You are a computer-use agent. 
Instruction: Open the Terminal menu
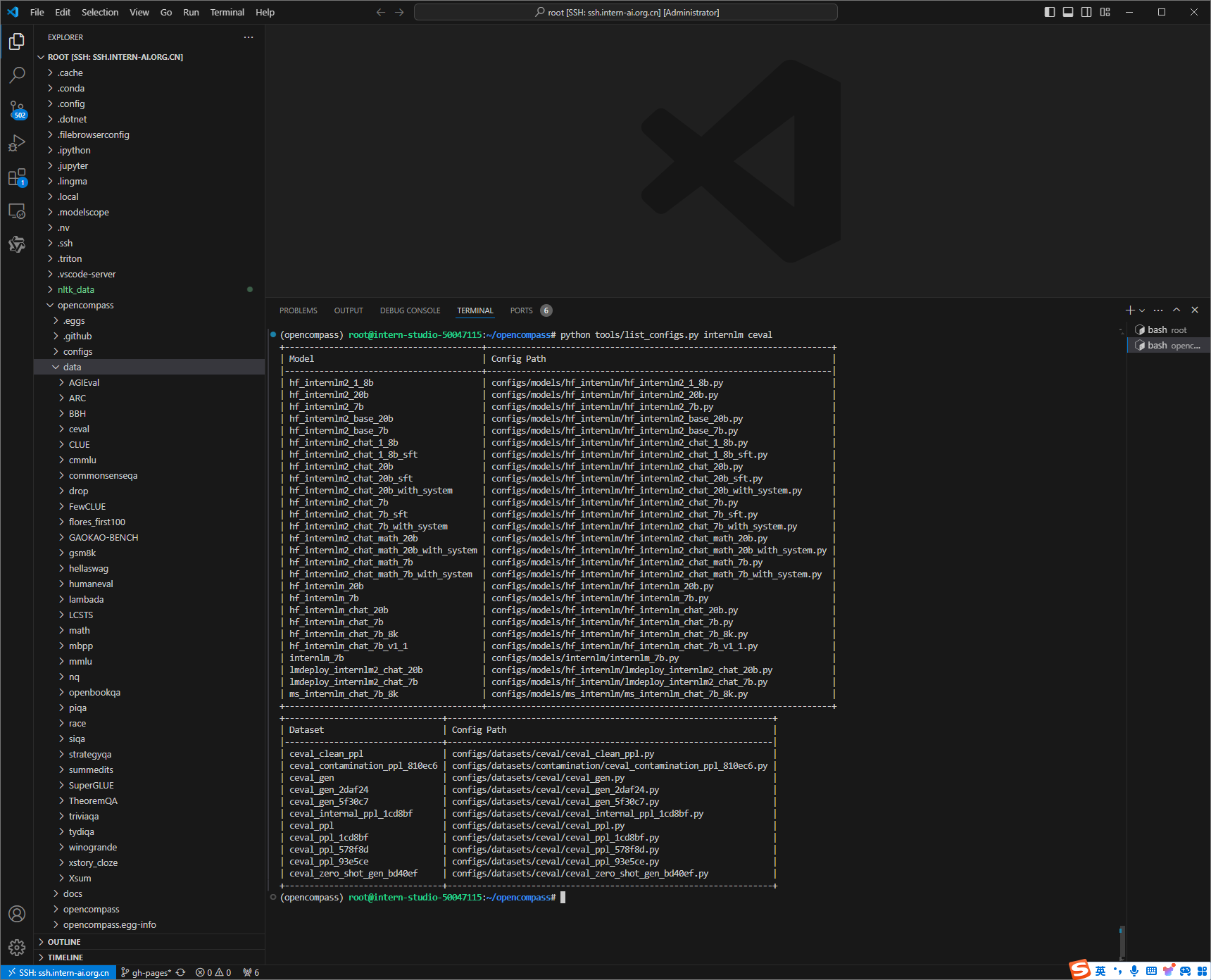pos(227,12)
